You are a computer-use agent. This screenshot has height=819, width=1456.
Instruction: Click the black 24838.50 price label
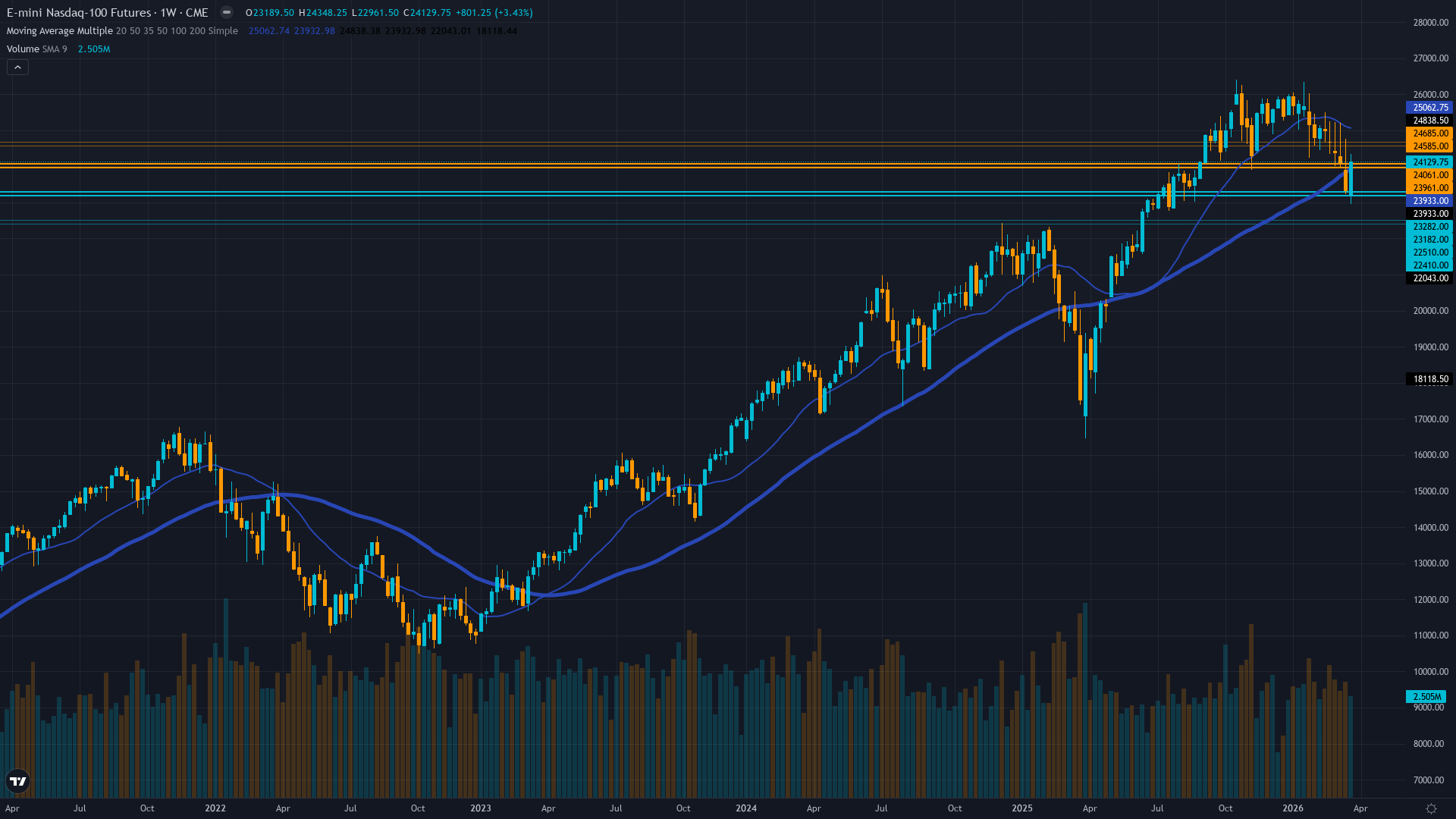(x=1429, y=121)
